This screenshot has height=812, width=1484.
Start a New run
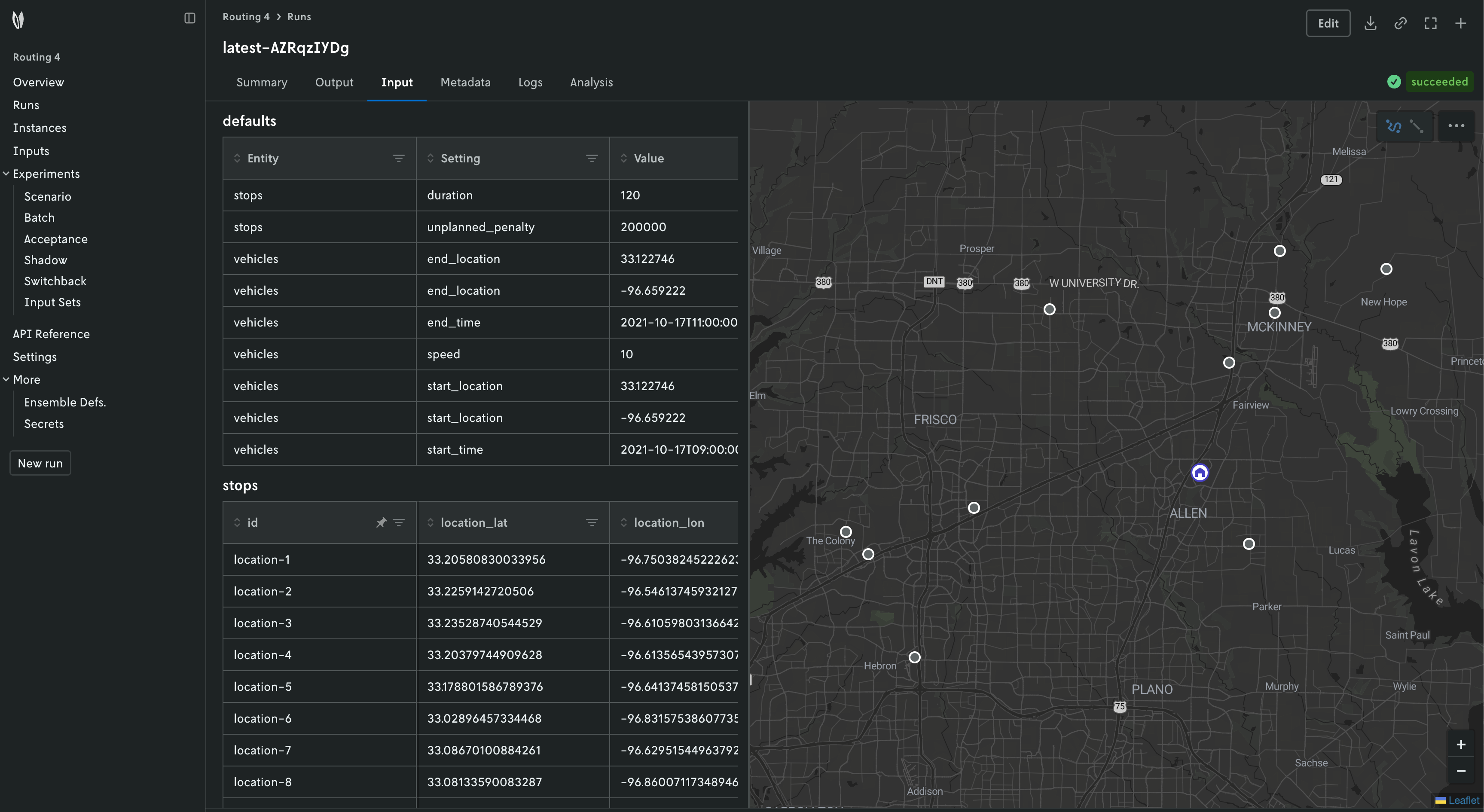[x=40, y=463]
